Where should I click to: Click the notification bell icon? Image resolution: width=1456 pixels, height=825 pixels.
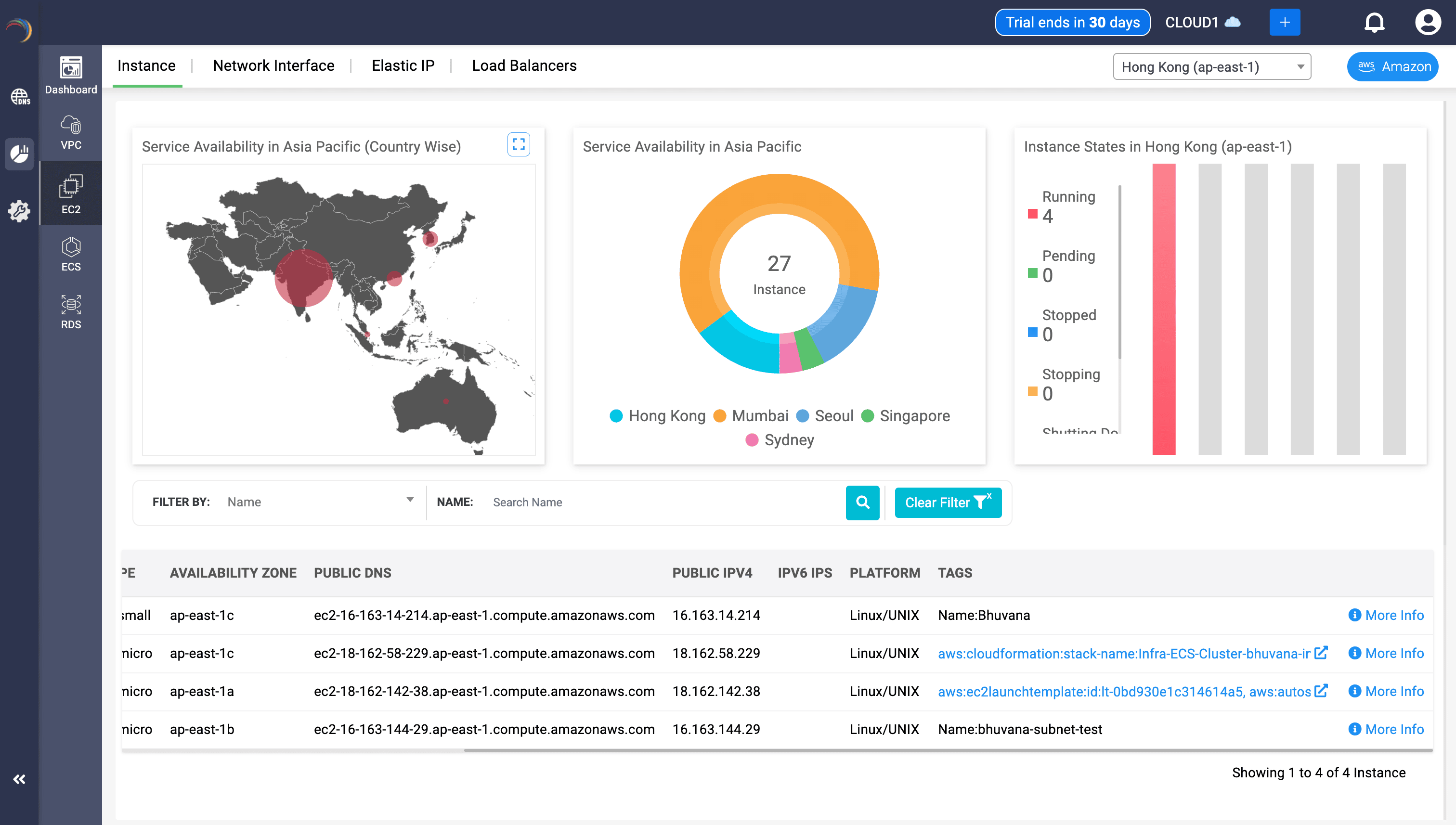1373,23
